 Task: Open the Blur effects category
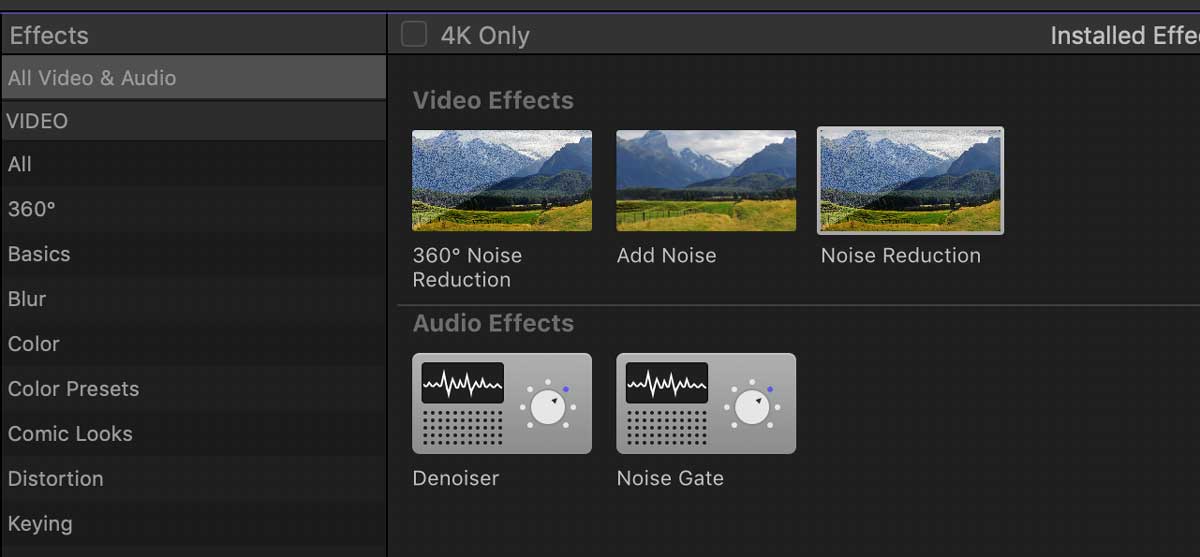pyautogui.click(x=193, y=299)
